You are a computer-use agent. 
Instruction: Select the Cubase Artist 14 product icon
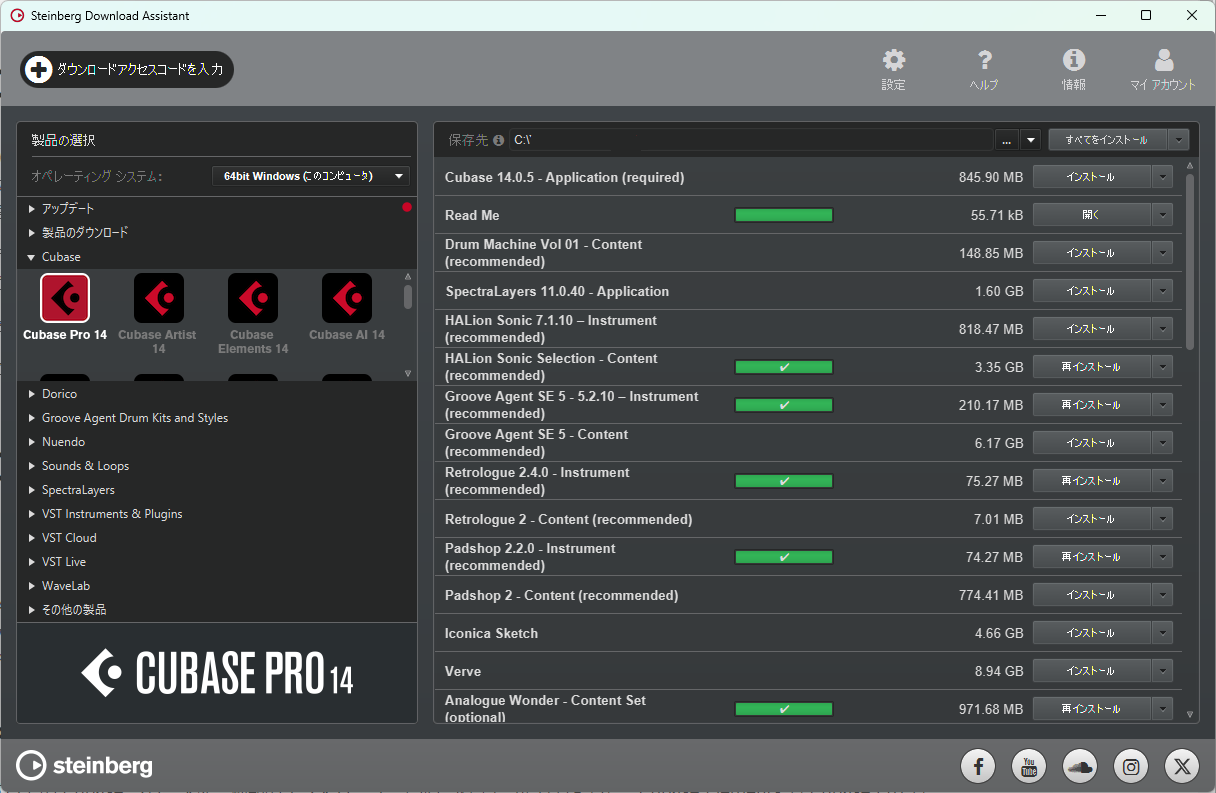pos(158,298)
